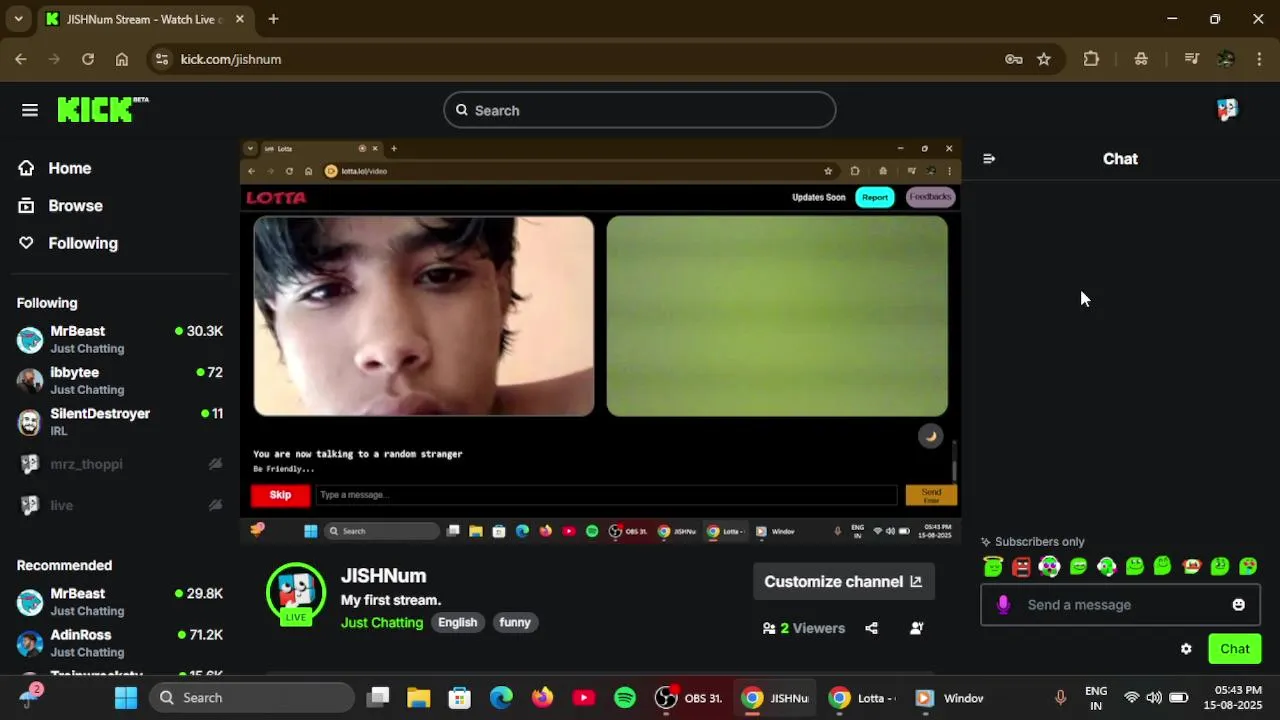Click the JISHNum live avatar
The image size is (1280, 720).
296,593
